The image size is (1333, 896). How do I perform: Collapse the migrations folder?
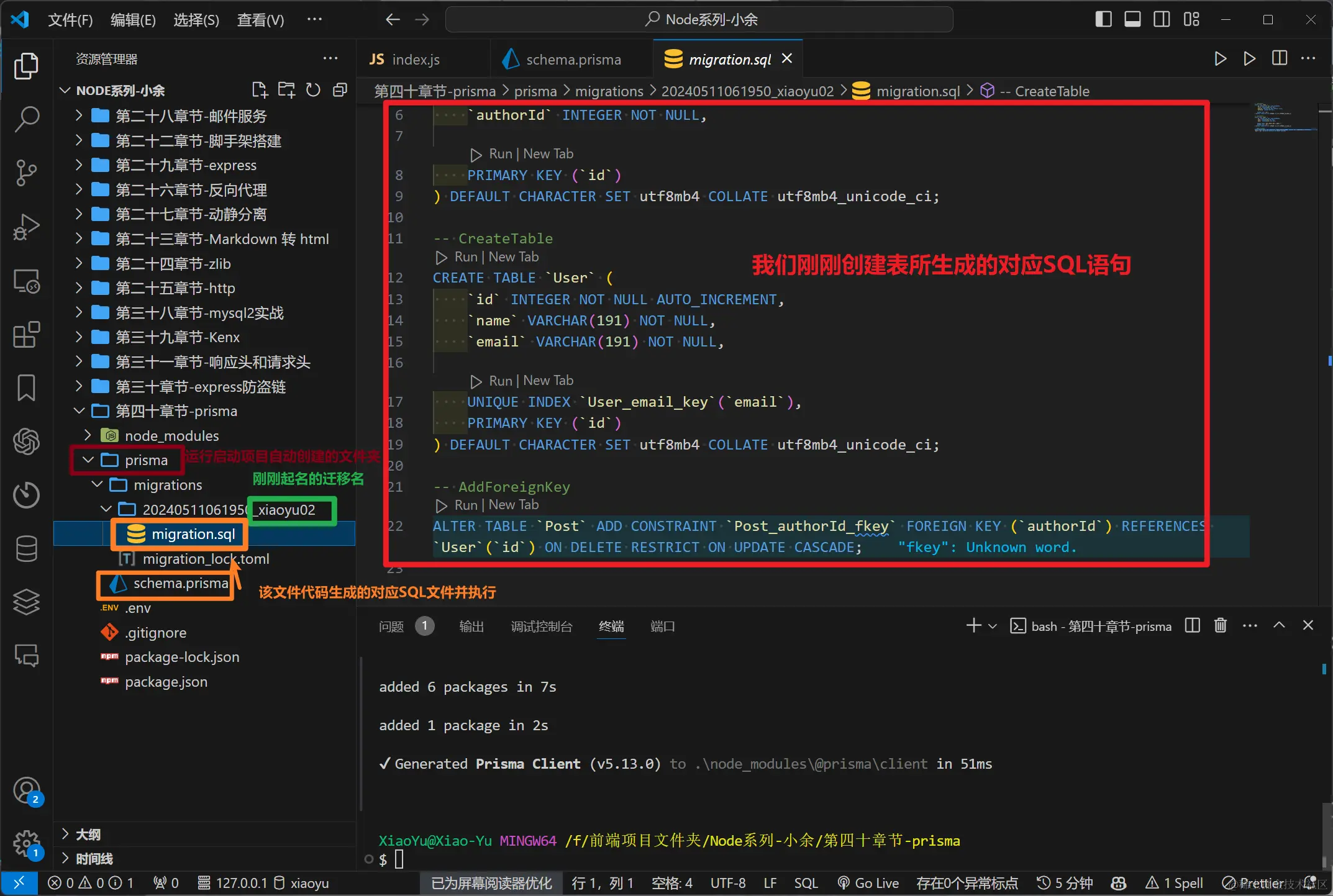pos(98,484)
